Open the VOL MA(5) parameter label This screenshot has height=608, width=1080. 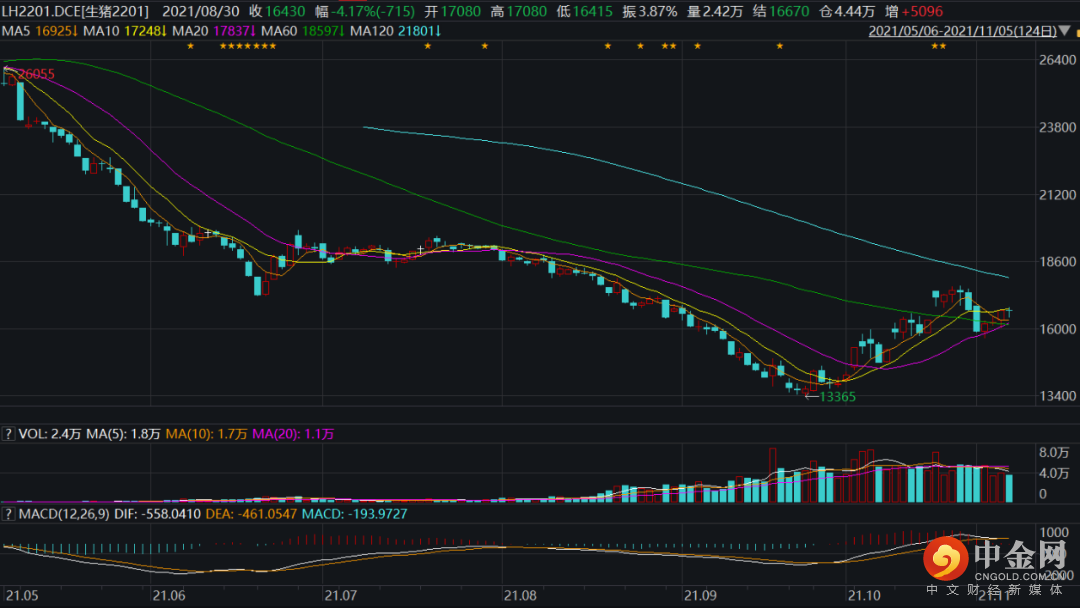click(123, 434)
